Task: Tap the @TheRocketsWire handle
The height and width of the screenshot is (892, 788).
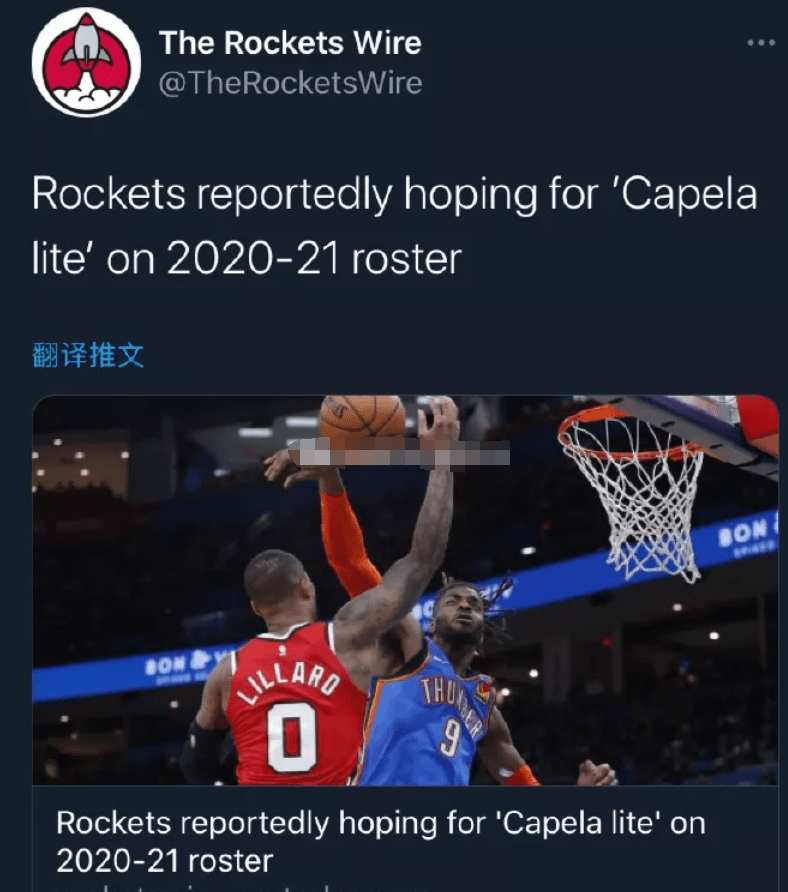Action: coord(290,83)
